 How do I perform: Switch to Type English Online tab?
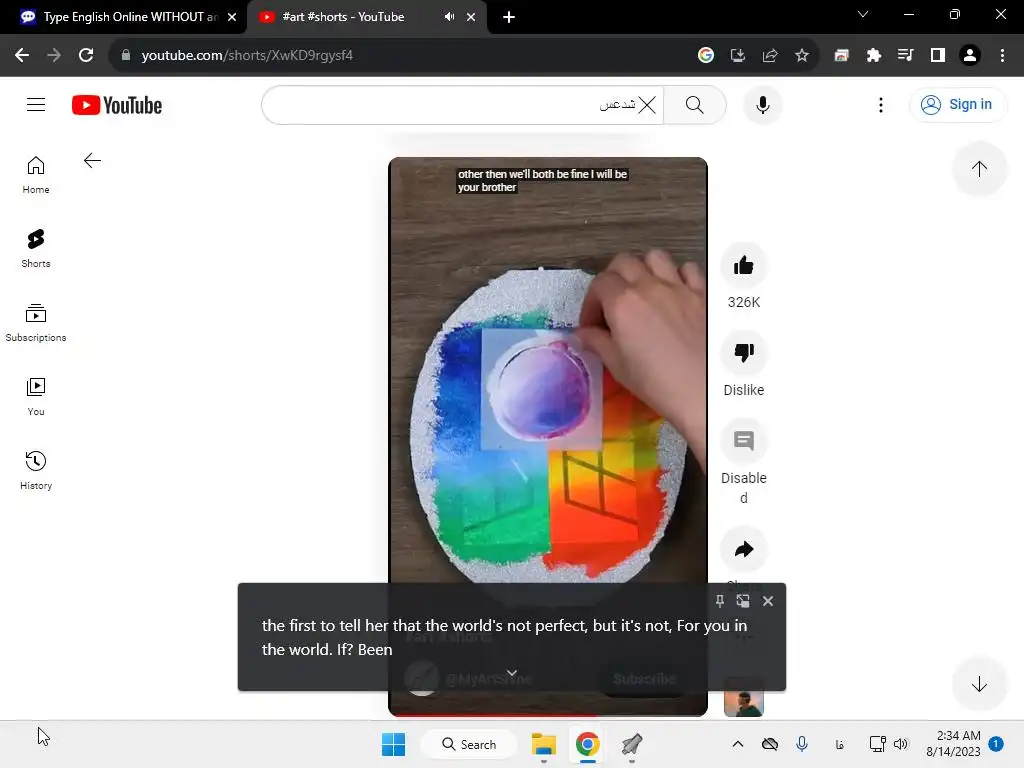123,17
